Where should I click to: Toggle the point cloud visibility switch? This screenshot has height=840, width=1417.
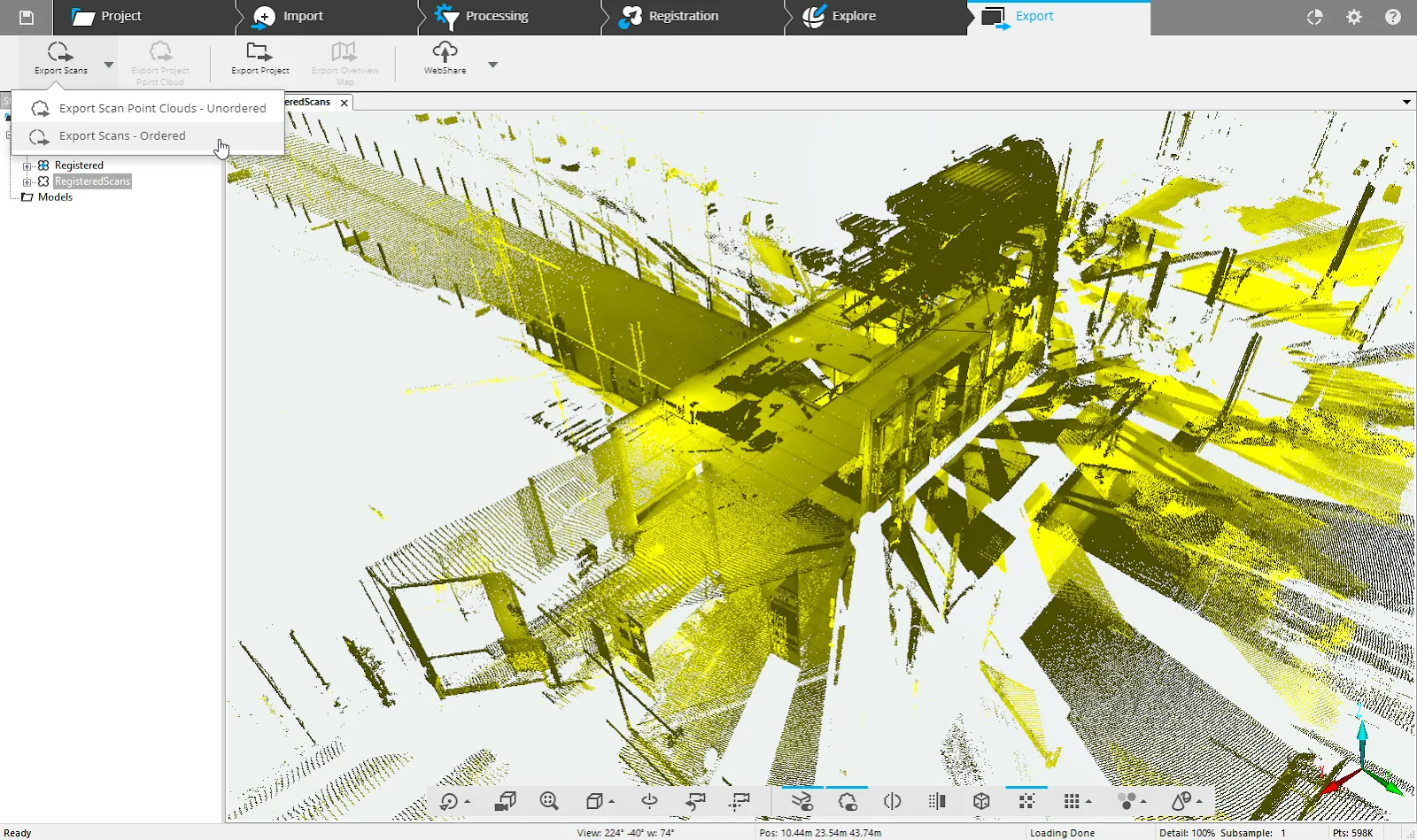click(x=848, y=801)
